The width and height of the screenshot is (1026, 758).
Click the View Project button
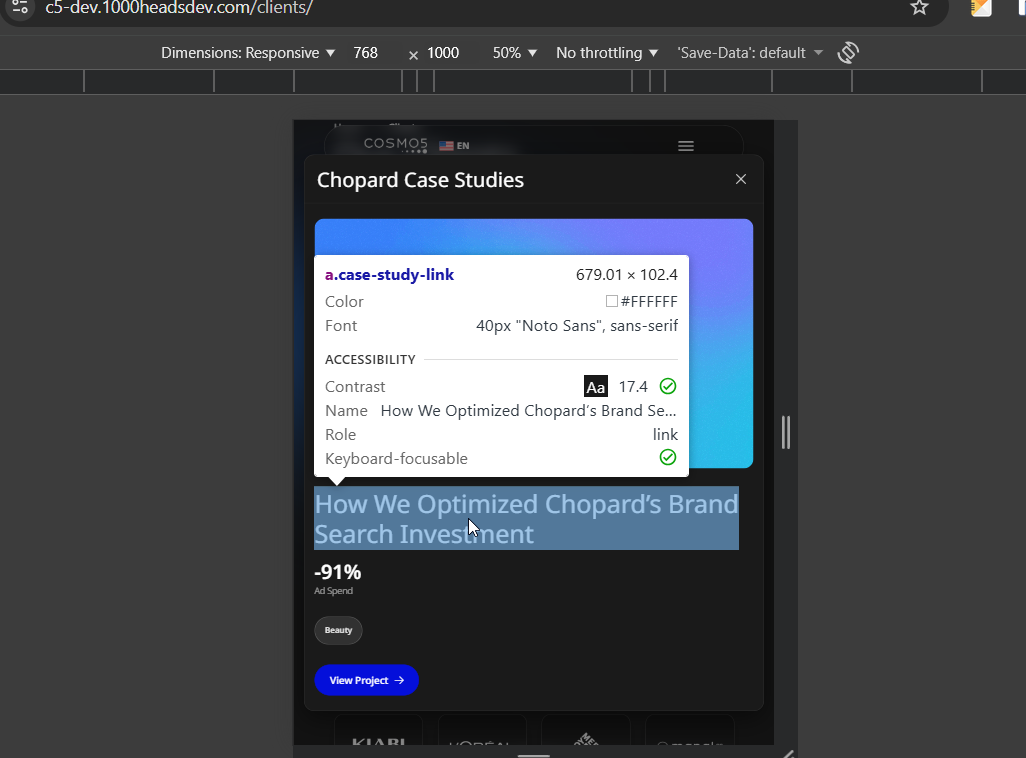pos(366,680)
